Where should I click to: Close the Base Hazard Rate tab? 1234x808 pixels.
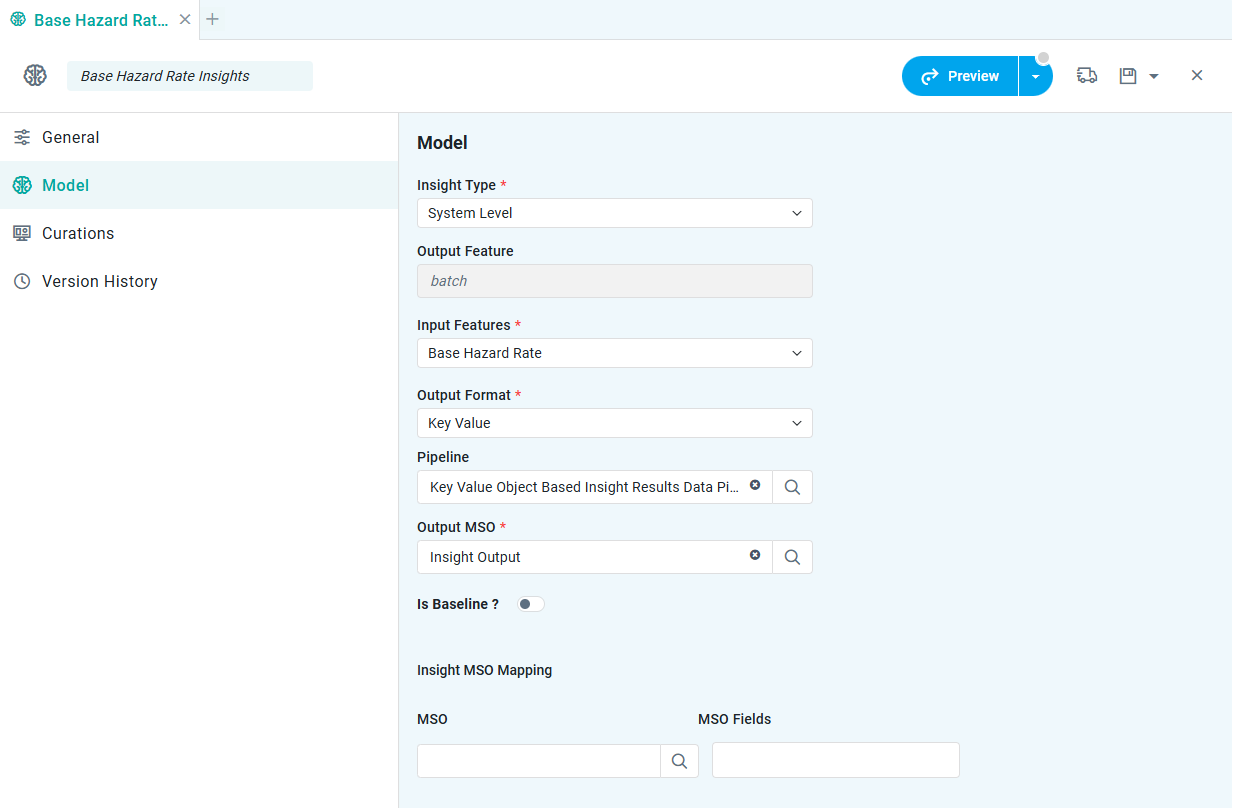[185, 19]
